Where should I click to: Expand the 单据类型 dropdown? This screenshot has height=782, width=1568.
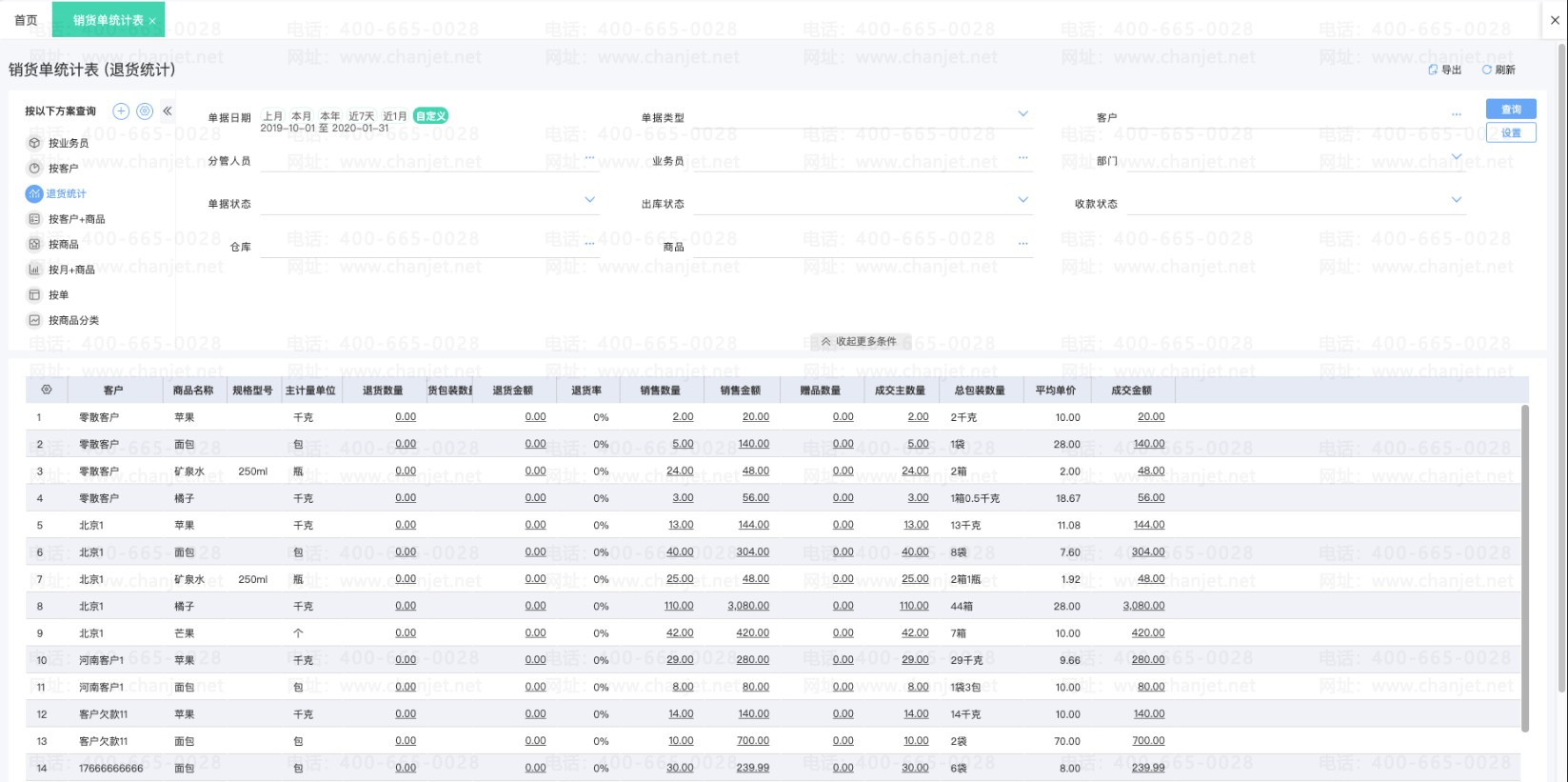click(1023, 113)
